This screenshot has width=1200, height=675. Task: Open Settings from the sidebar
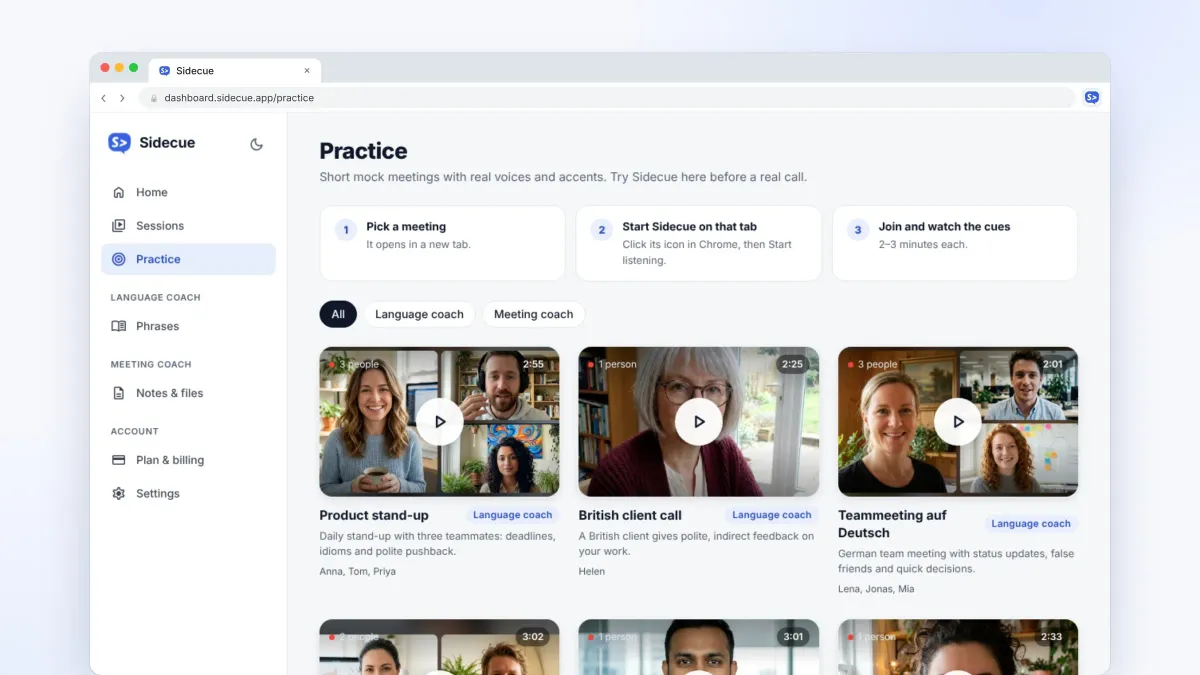coord(188,493)
